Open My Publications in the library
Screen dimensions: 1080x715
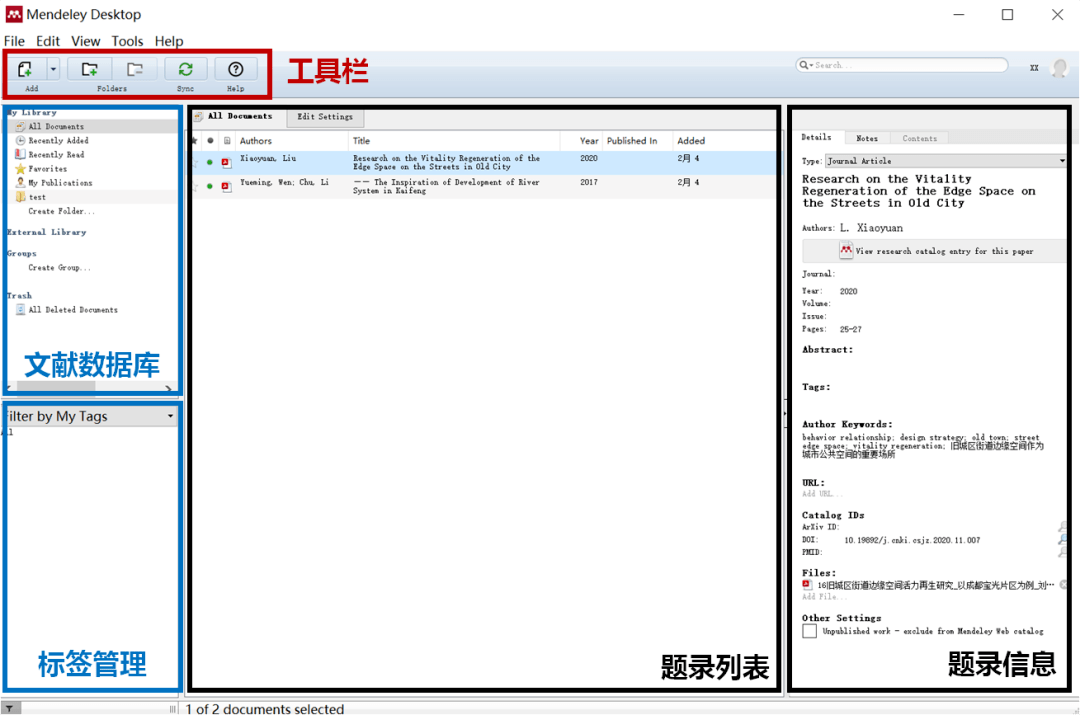click(60, 183)
